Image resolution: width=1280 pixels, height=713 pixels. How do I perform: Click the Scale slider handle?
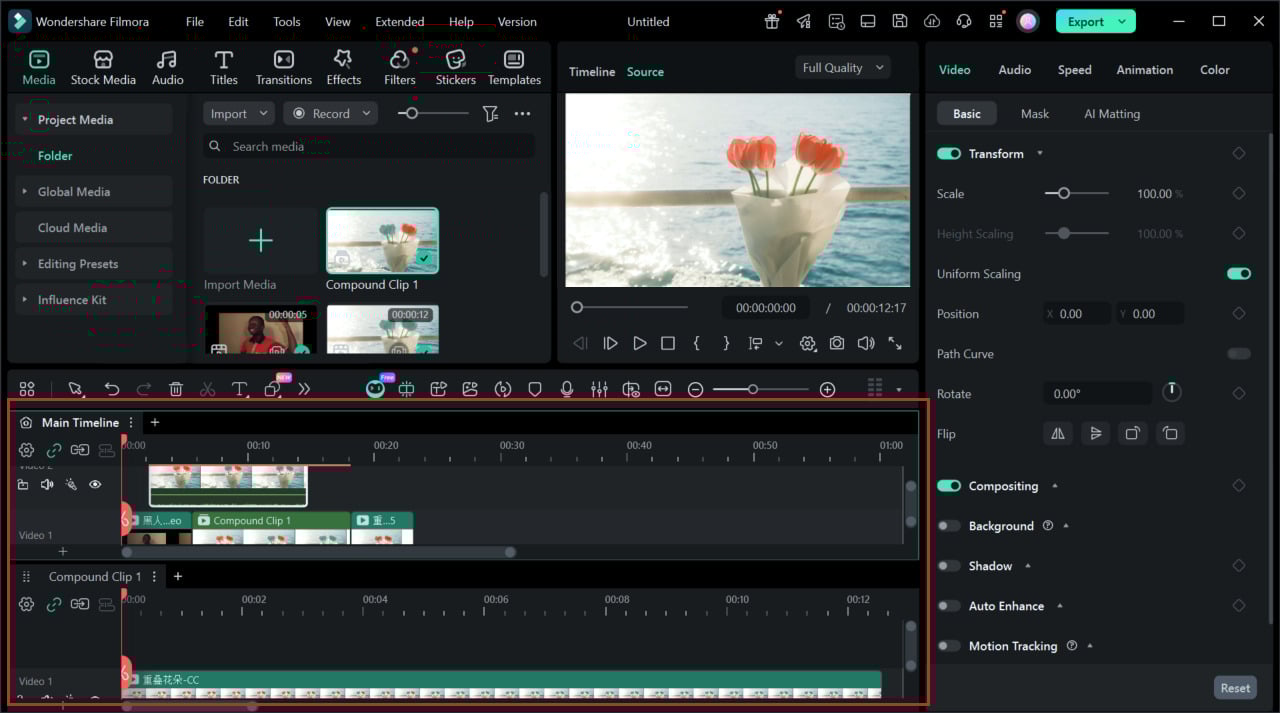pyautogui.click(x=1064, y=194)
